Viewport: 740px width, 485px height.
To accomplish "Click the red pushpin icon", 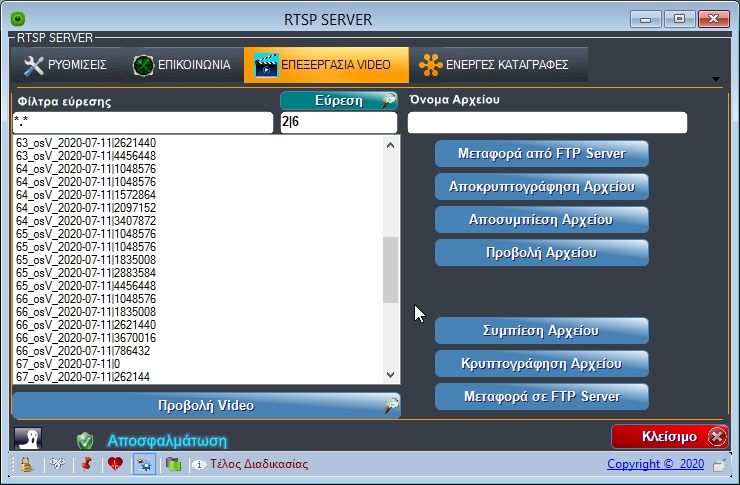I will click(x=87, y=464).
